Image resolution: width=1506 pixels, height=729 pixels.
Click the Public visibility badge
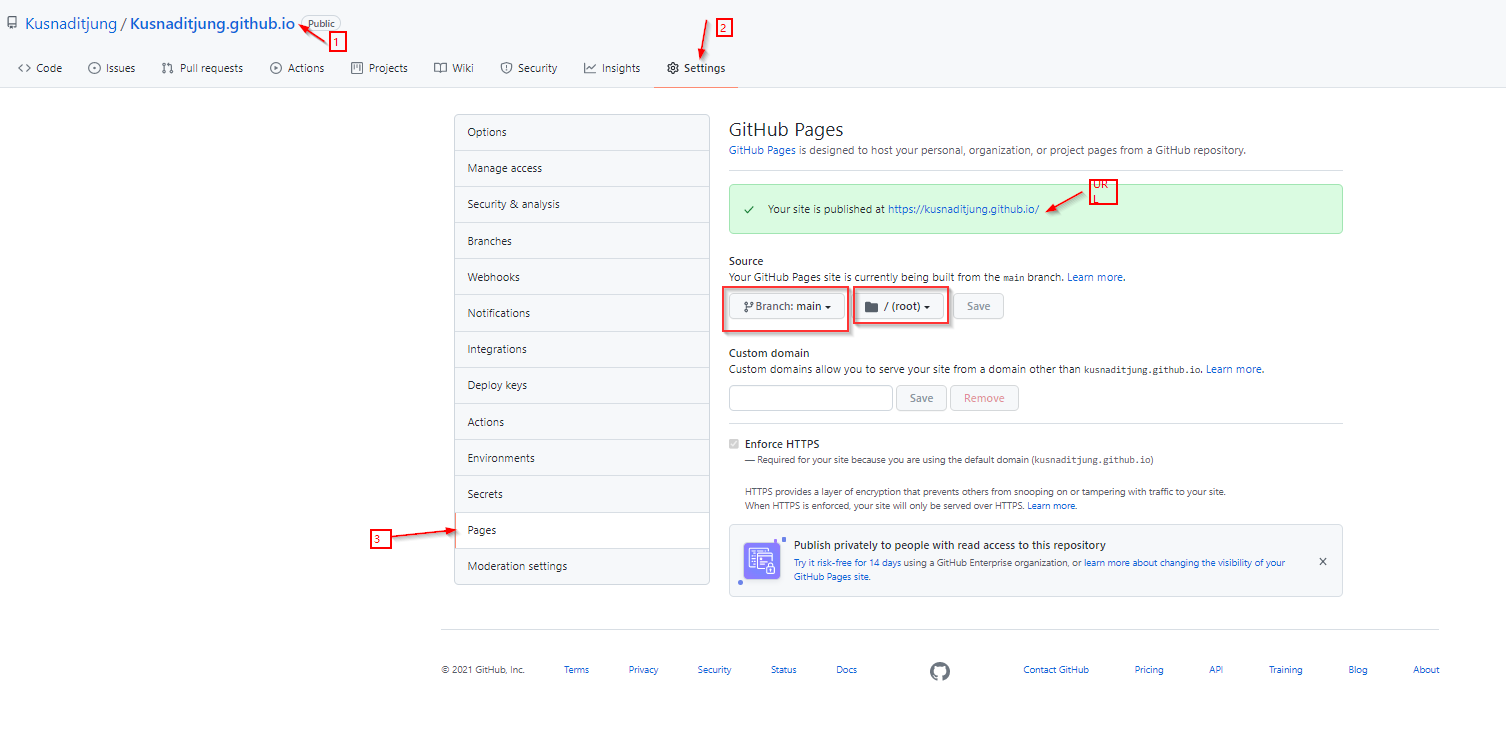click(321, 23)
